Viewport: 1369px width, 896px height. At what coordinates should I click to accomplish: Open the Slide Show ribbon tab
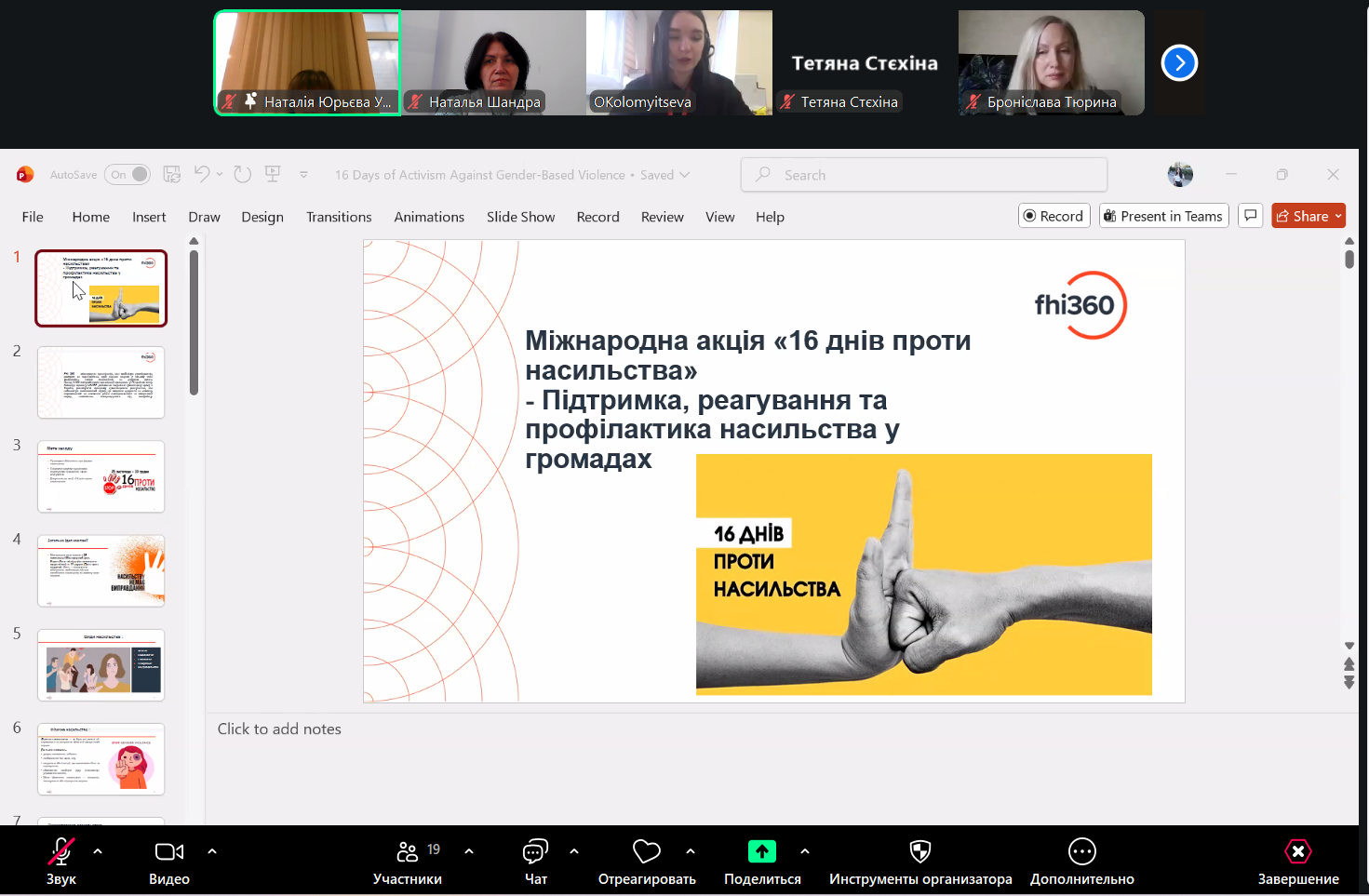[x=520, y=217]
